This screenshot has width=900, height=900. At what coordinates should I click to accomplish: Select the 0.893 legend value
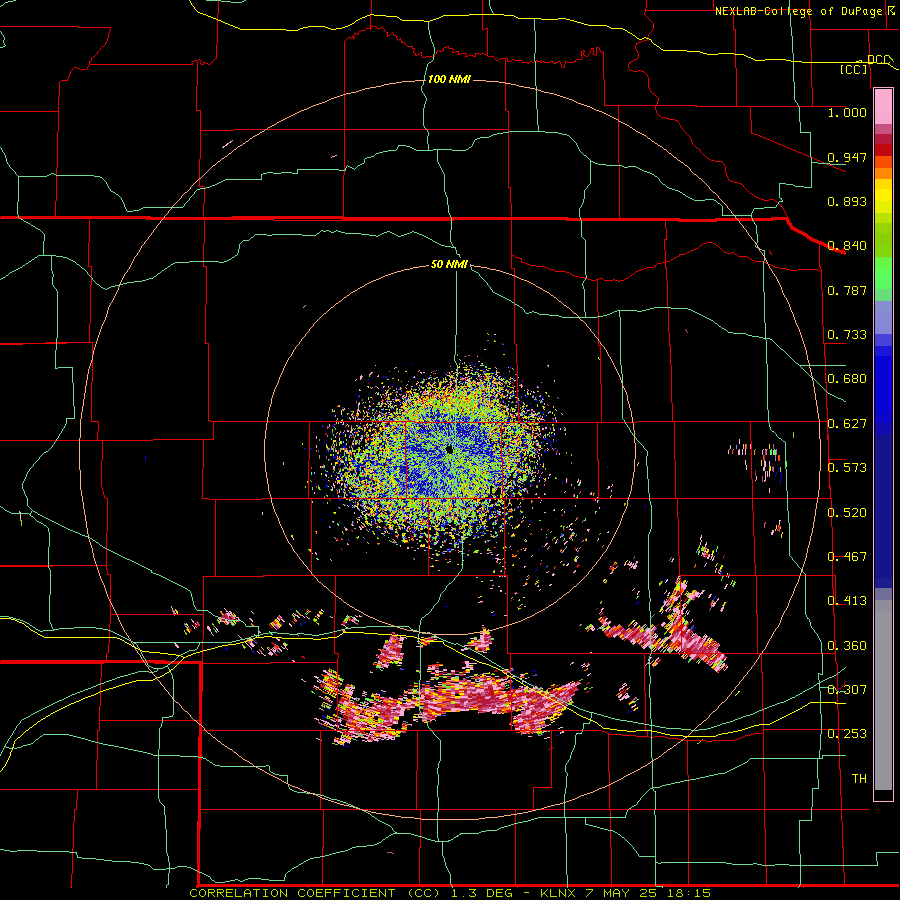point(847,201)
